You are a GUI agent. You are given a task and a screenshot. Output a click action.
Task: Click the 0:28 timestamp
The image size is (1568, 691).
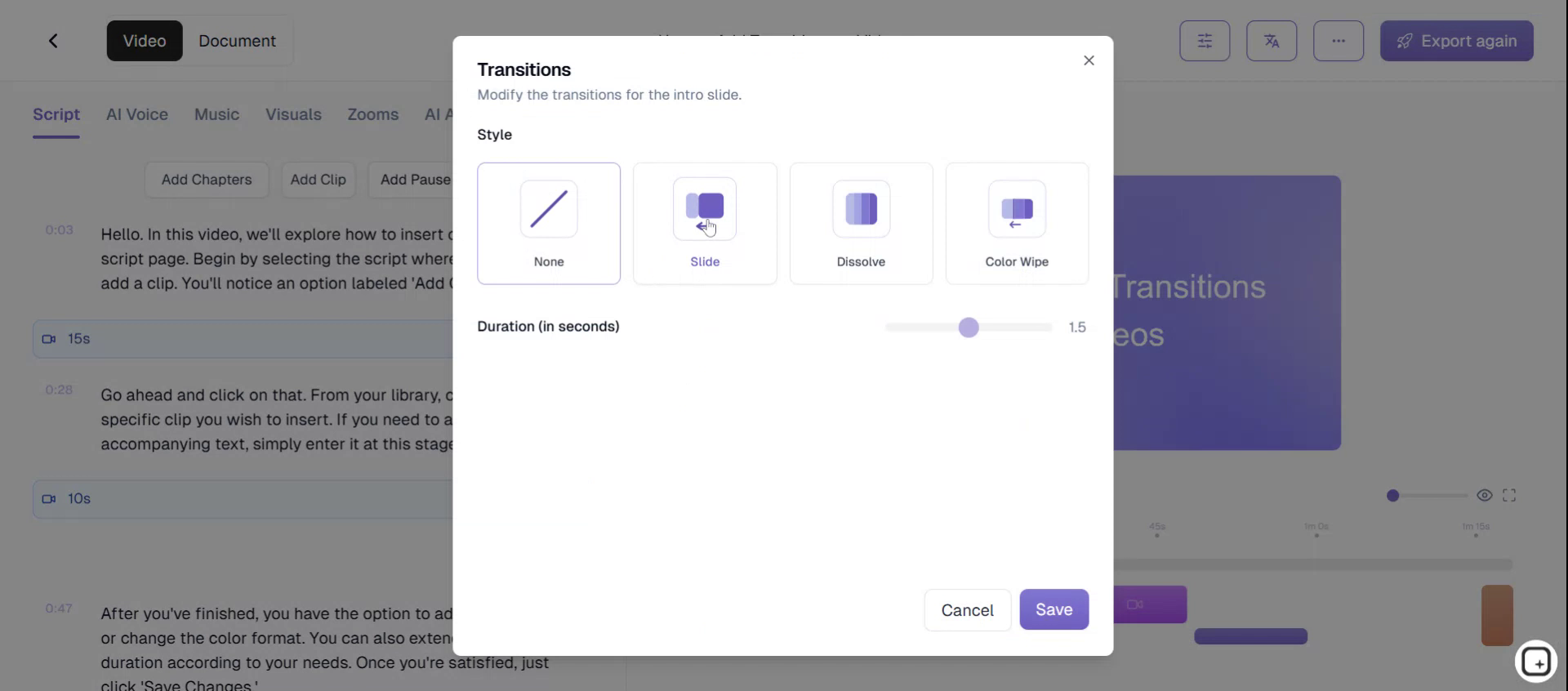click(60, 390)
